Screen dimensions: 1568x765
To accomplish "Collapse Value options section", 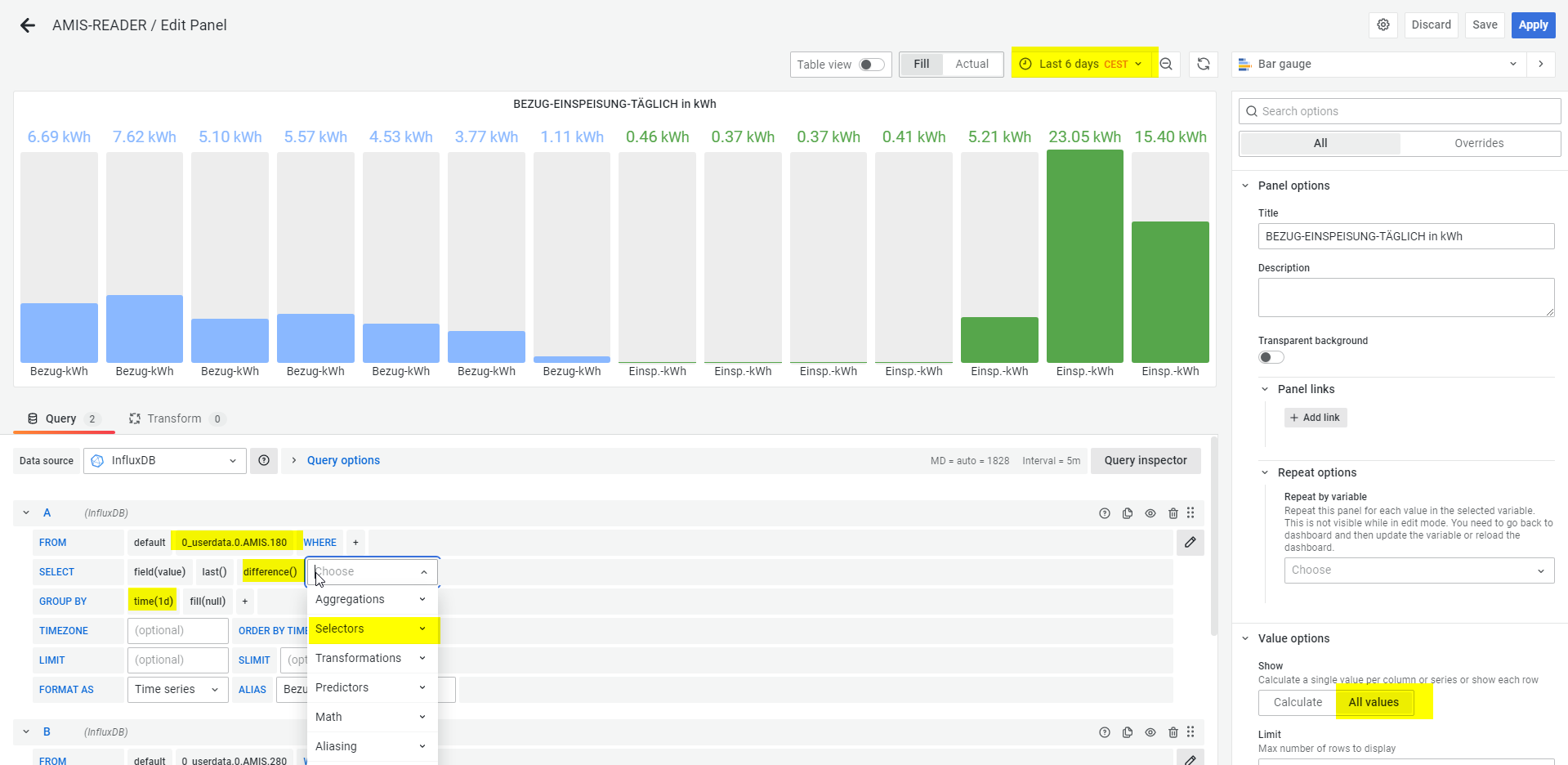I will pos(1245,638).
